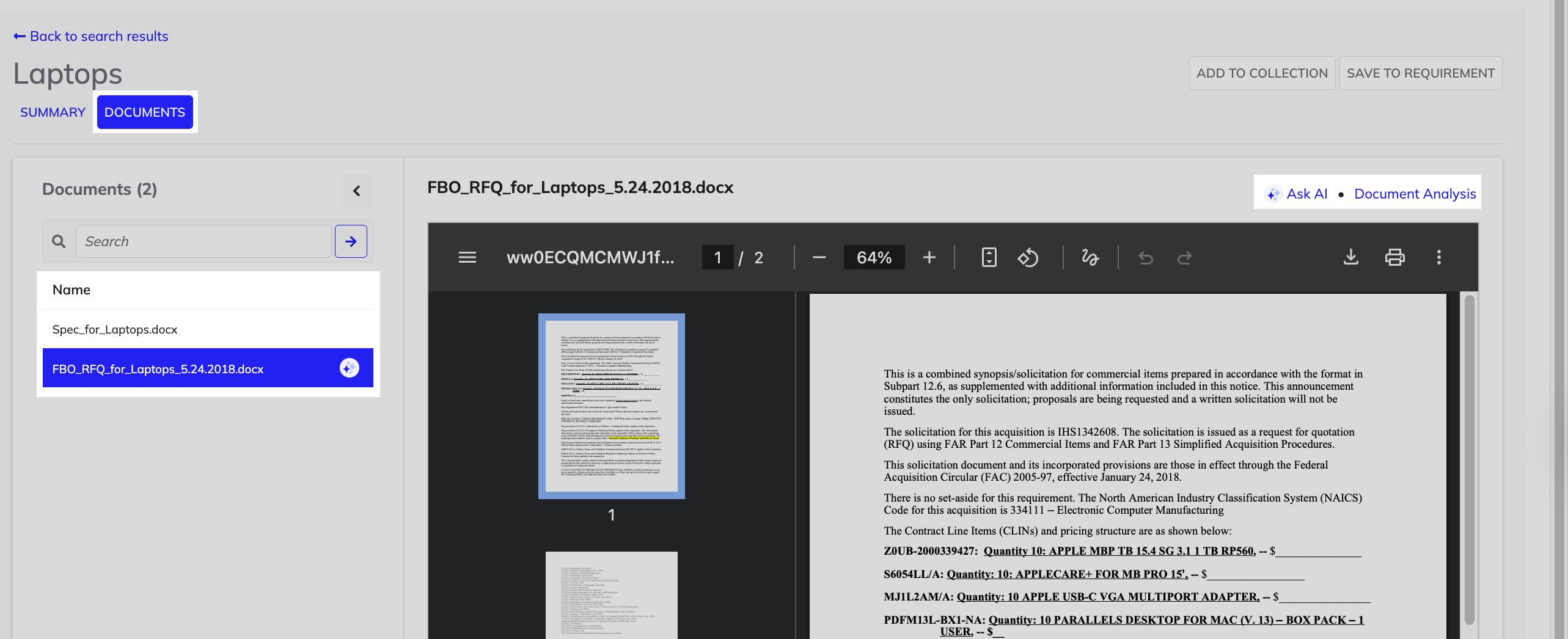Screen dimensions: 1568x639
Task: Switch to the SUMMARY tab
Action: [x=53, y=112]
